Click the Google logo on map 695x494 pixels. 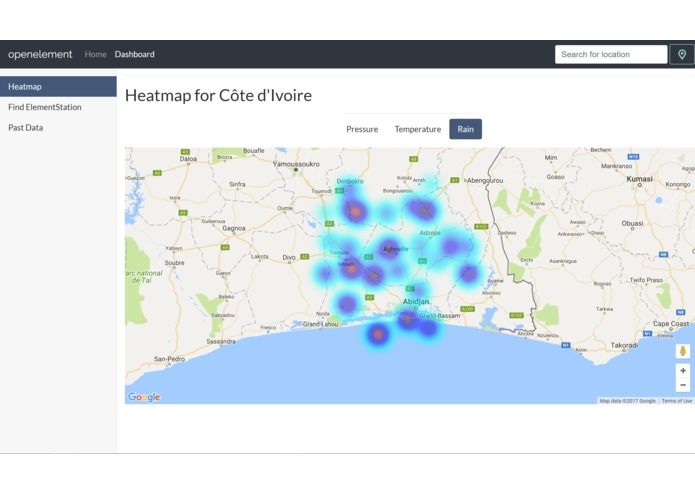(144, 397)
